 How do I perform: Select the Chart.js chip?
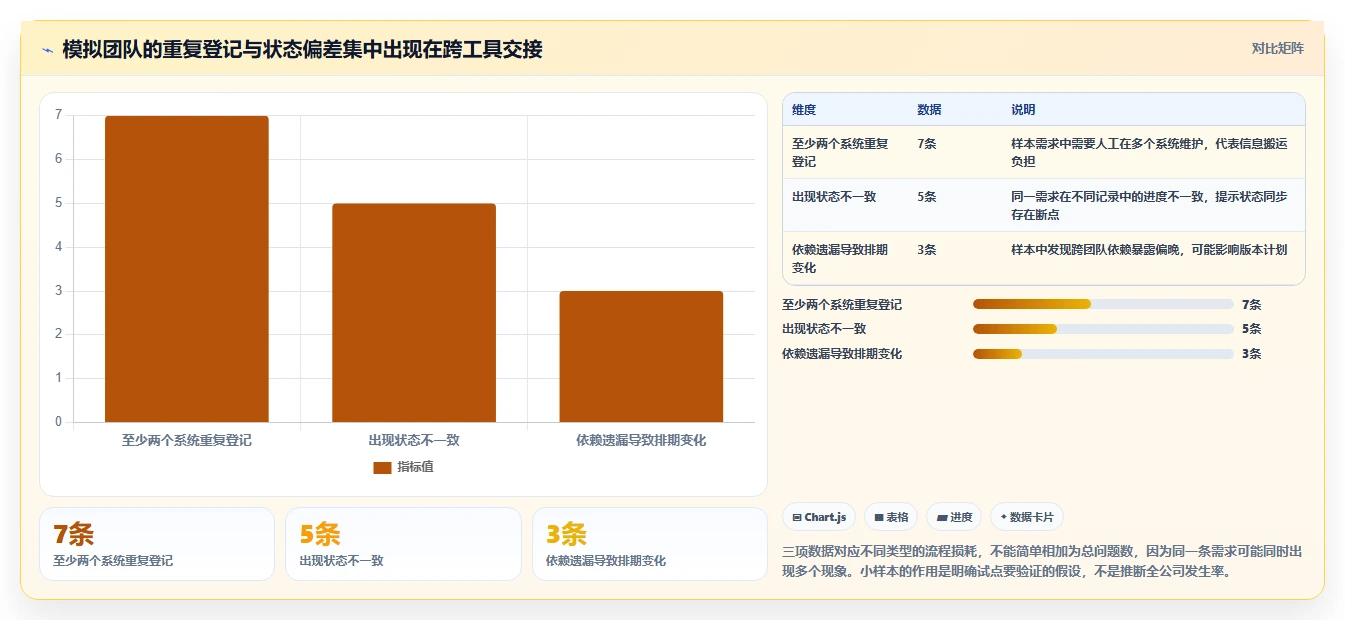coord(819,517)
